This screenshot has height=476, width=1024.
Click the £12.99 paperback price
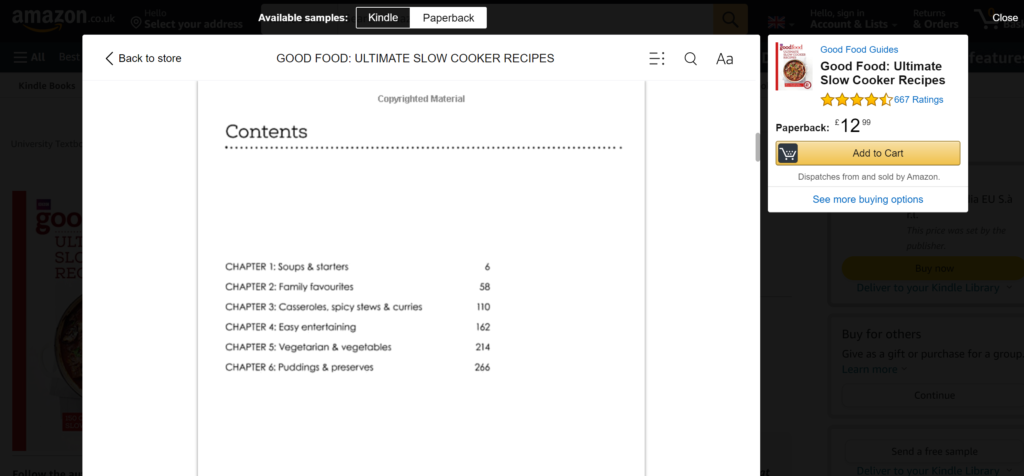(x=853, y=125)
